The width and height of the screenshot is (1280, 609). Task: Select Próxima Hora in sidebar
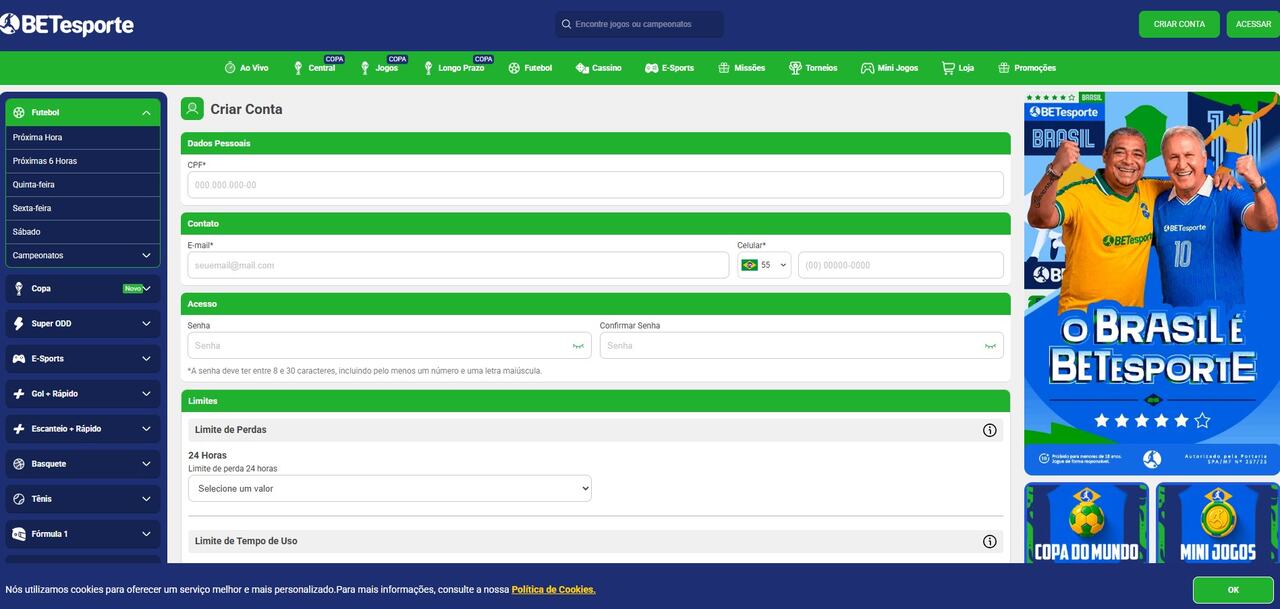point(82,138)
